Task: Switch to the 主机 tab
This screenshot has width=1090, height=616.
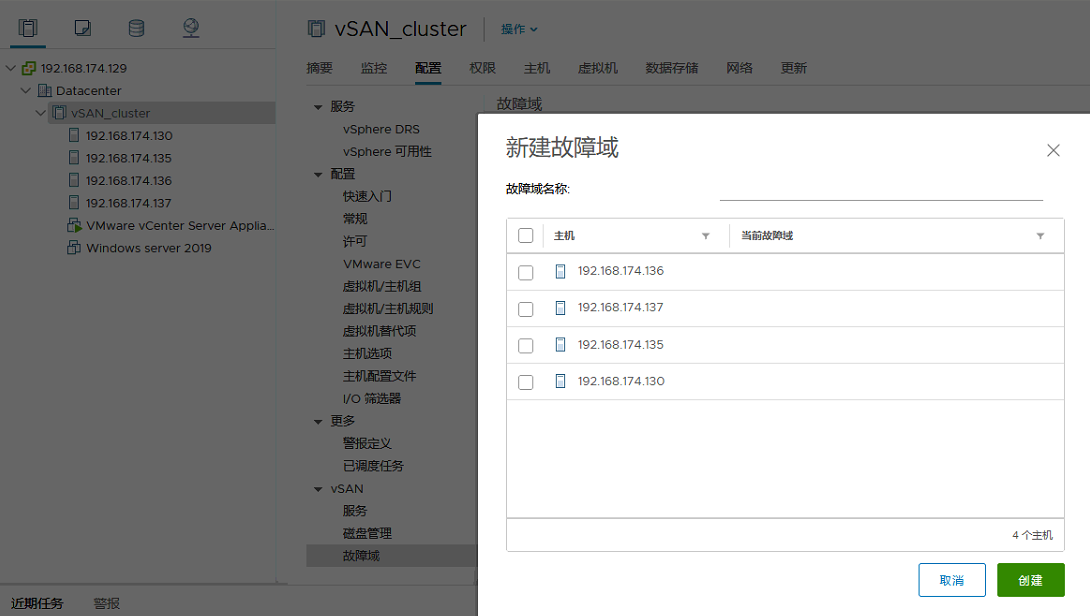Action: coord(537,68)
